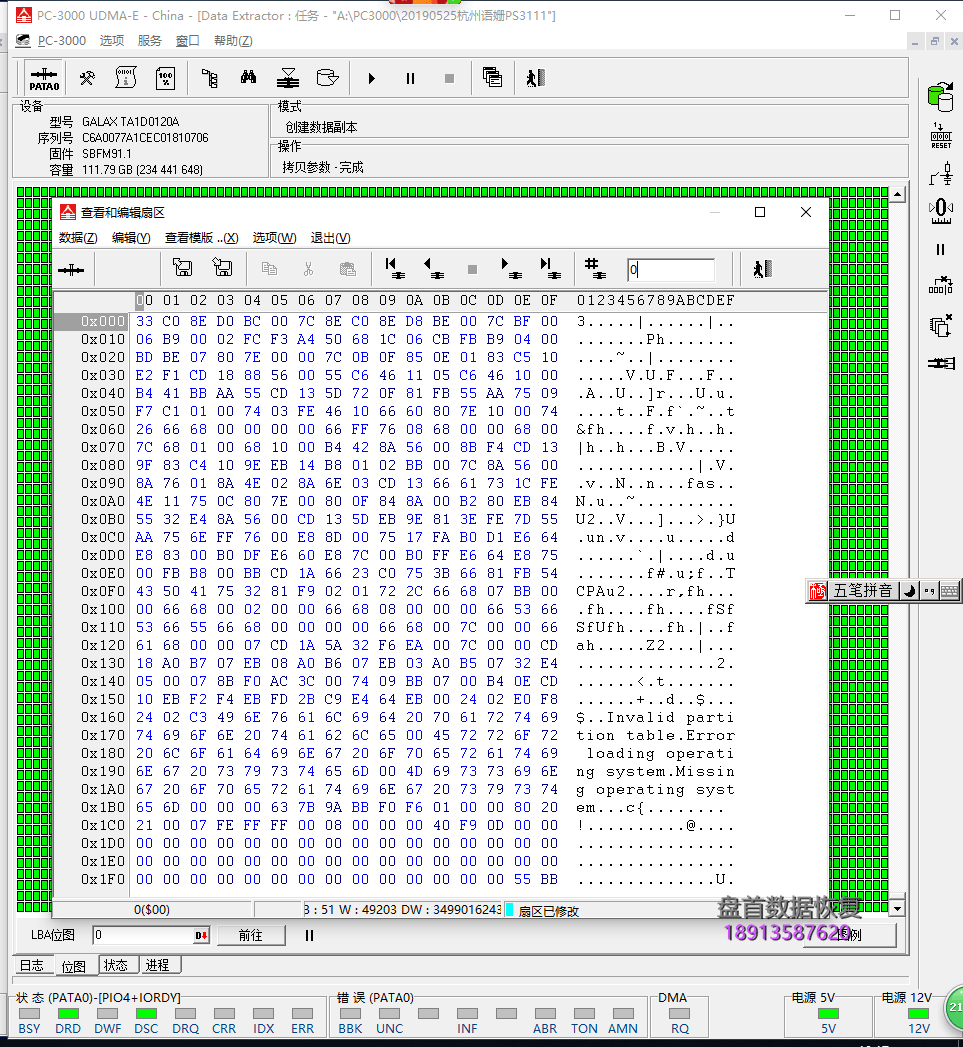This screenshot has width=963, height=1047.
Task: Click the pause icon in right sidebar
Action: pyautogui.click(x=940, y=249)
